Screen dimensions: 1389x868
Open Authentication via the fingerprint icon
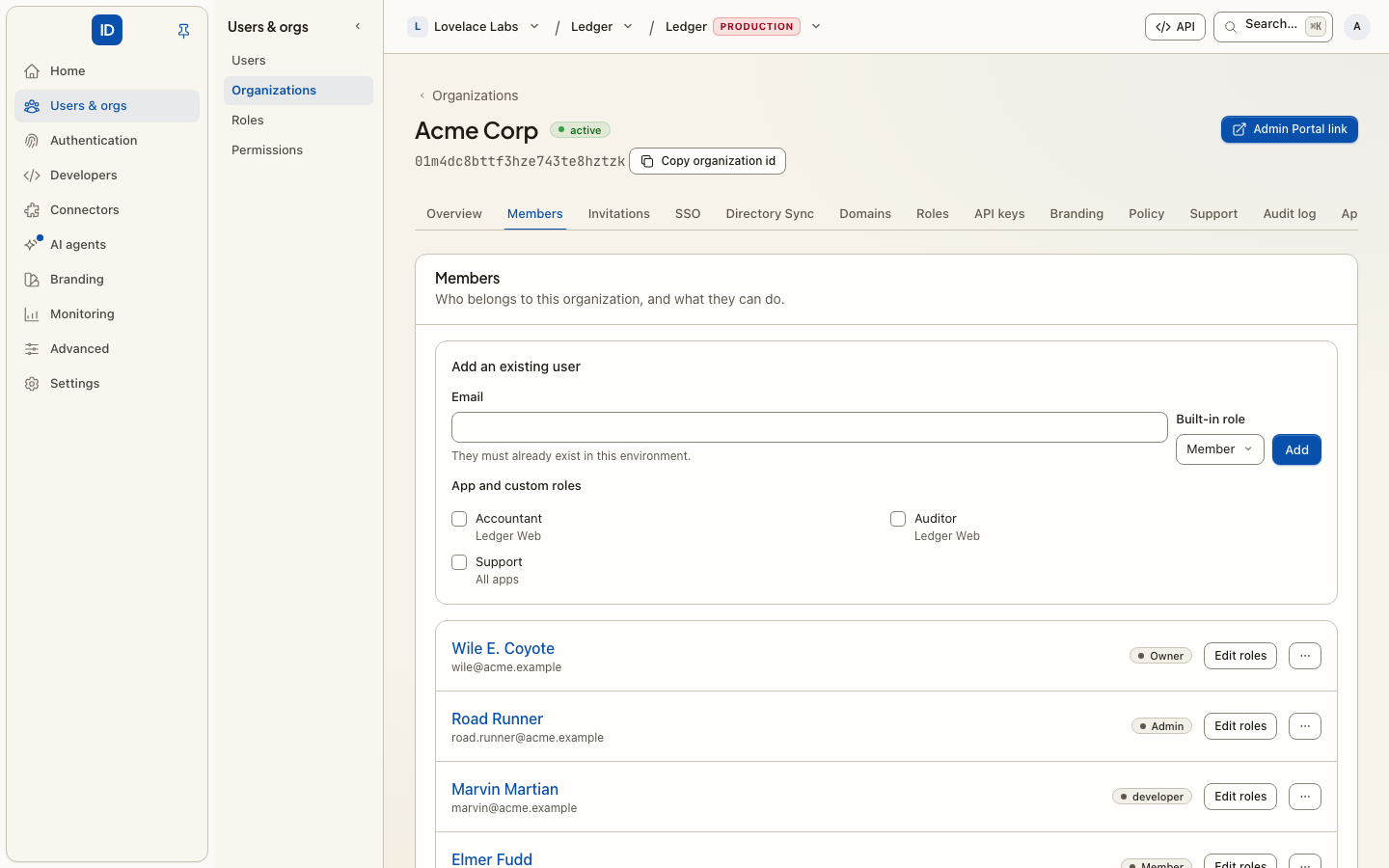tap(32, 141)
